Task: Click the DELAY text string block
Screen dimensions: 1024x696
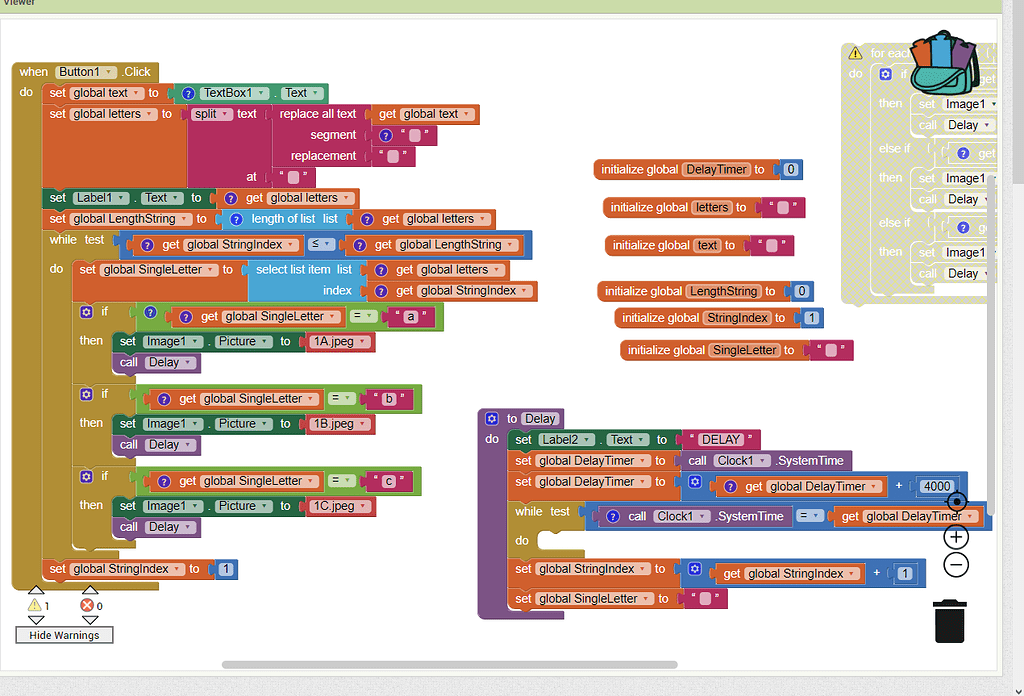Action: (724, 438)
